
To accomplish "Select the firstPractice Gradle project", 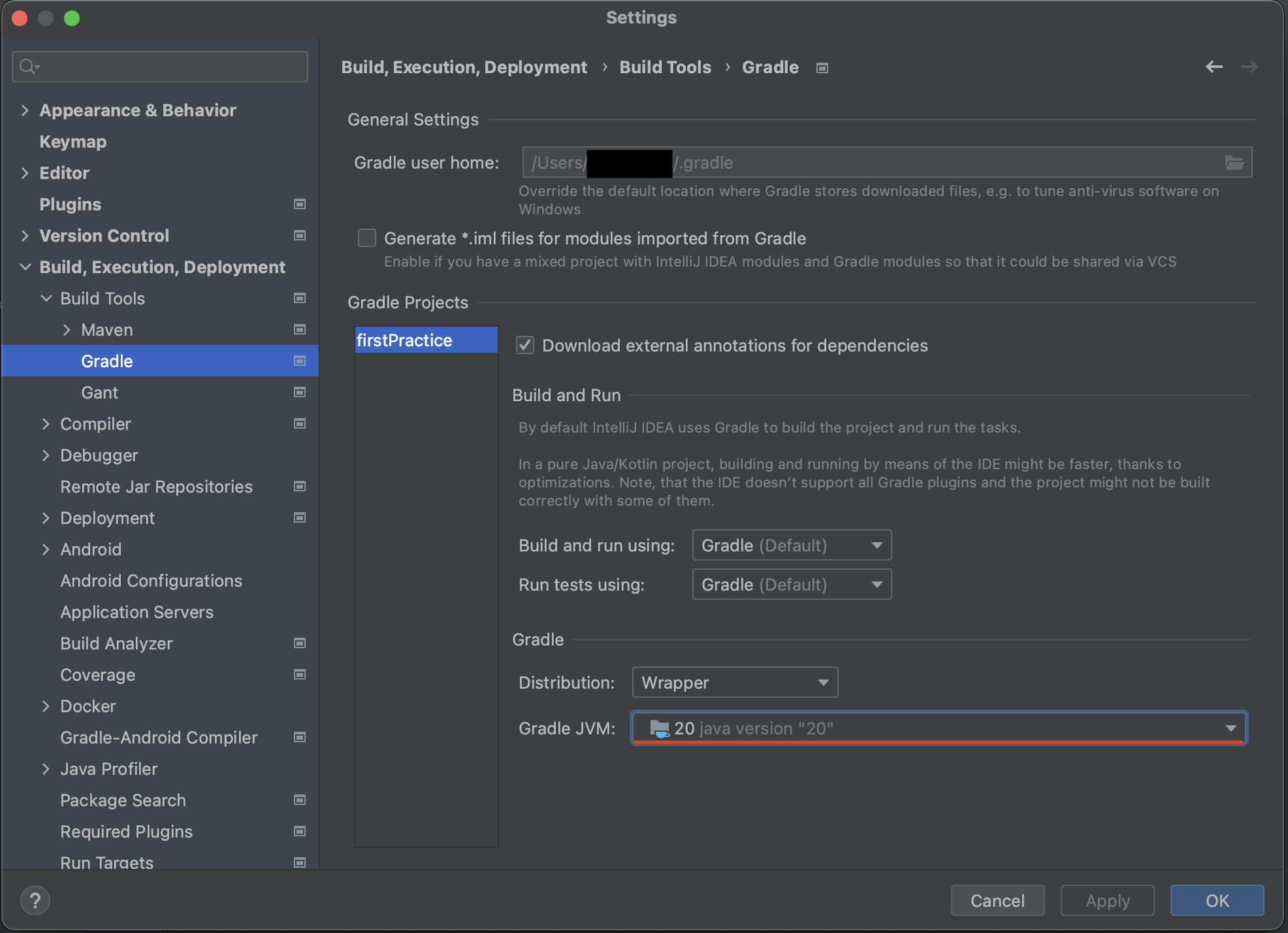I will pyautogui.click(x=405, y=340).
